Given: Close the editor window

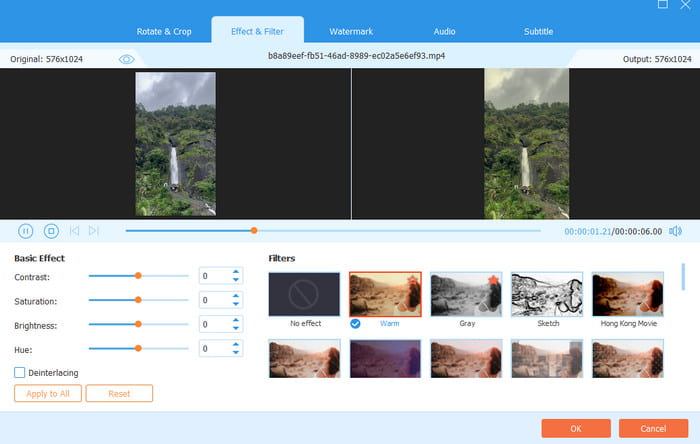Looking at the screenshot, I should [685, 4].
